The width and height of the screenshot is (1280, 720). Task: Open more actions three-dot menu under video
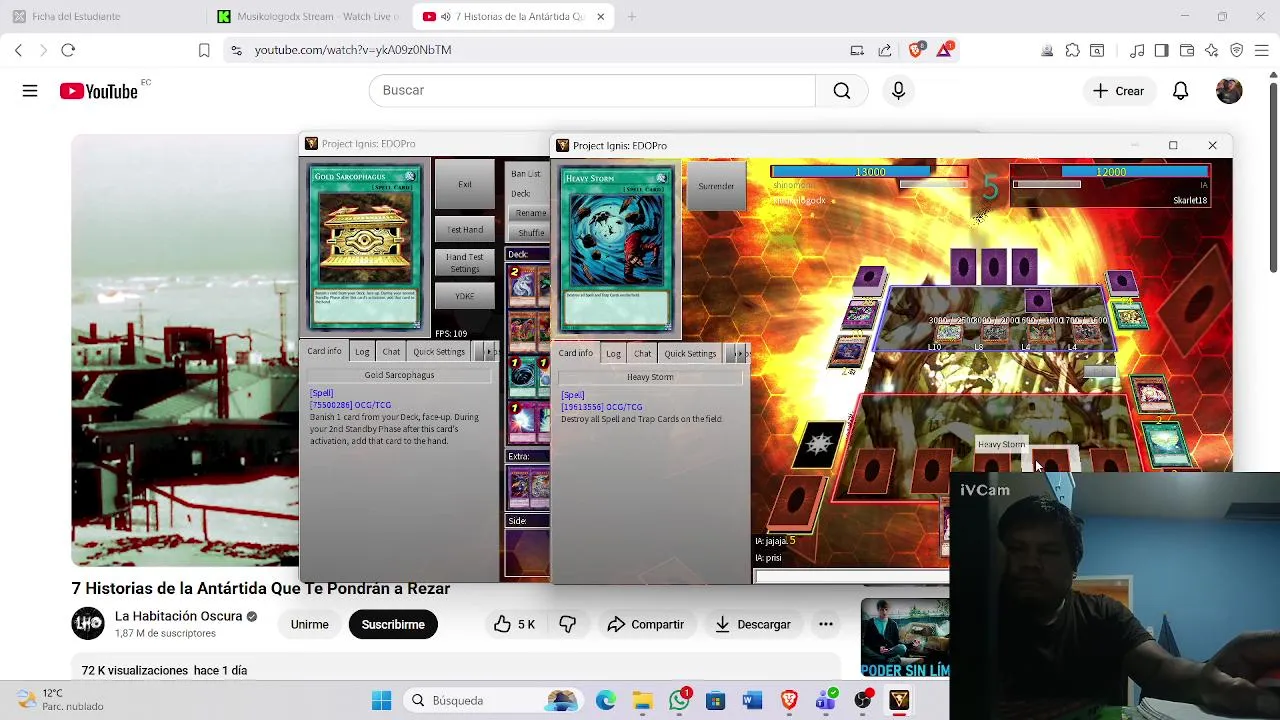click(826, 624)
